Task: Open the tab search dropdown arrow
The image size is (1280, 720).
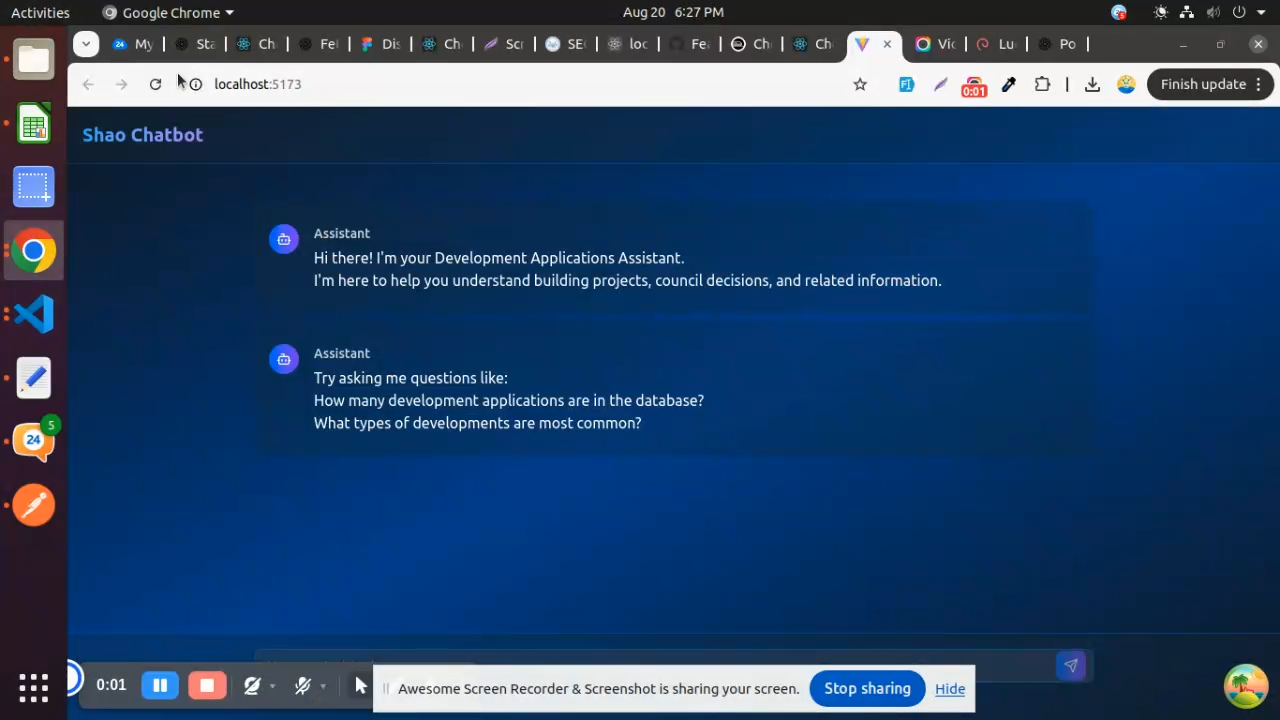Action: click(86, 44)
